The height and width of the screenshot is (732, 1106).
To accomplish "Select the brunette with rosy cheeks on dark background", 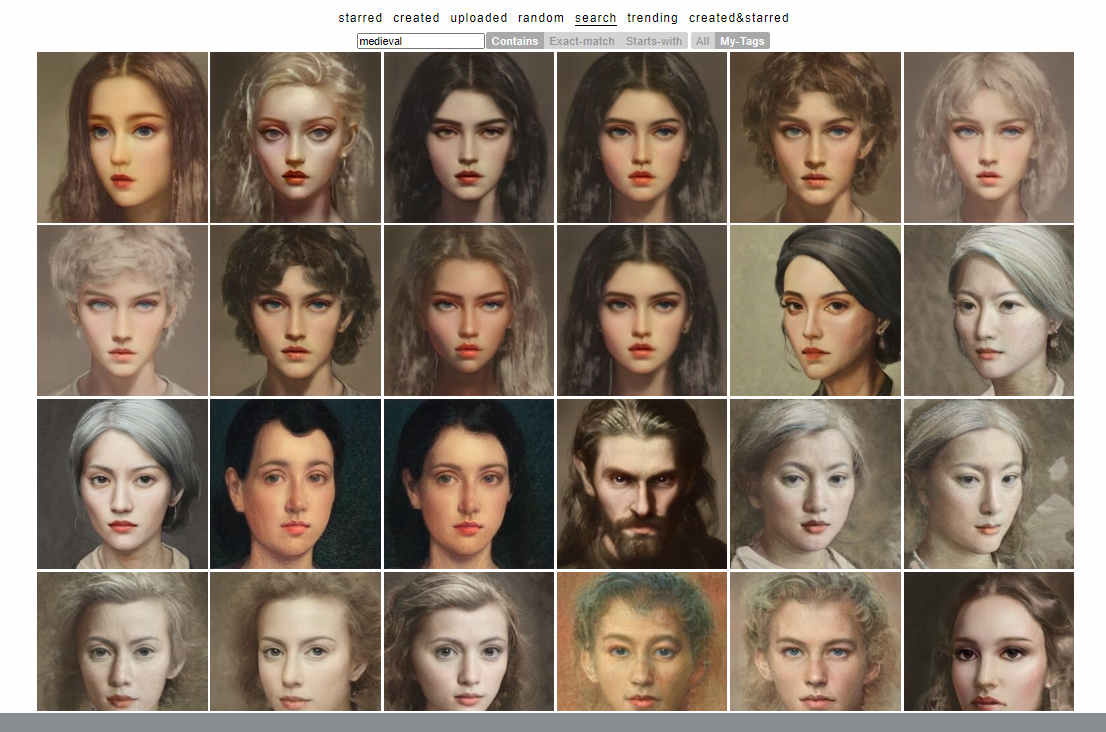I will (x=989, y=641).
